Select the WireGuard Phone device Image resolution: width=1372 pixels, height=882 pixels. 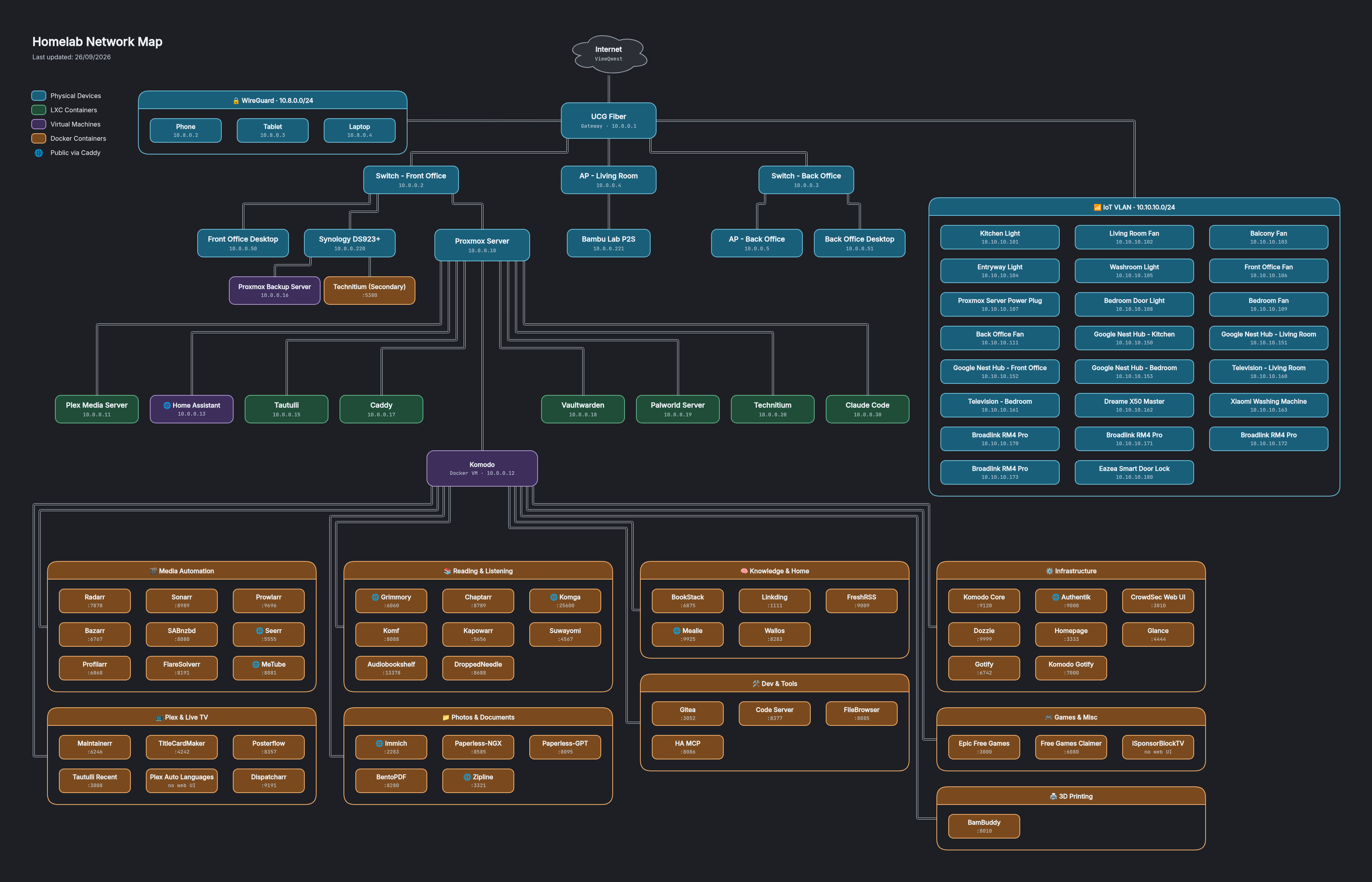click(x=185, y=130)
